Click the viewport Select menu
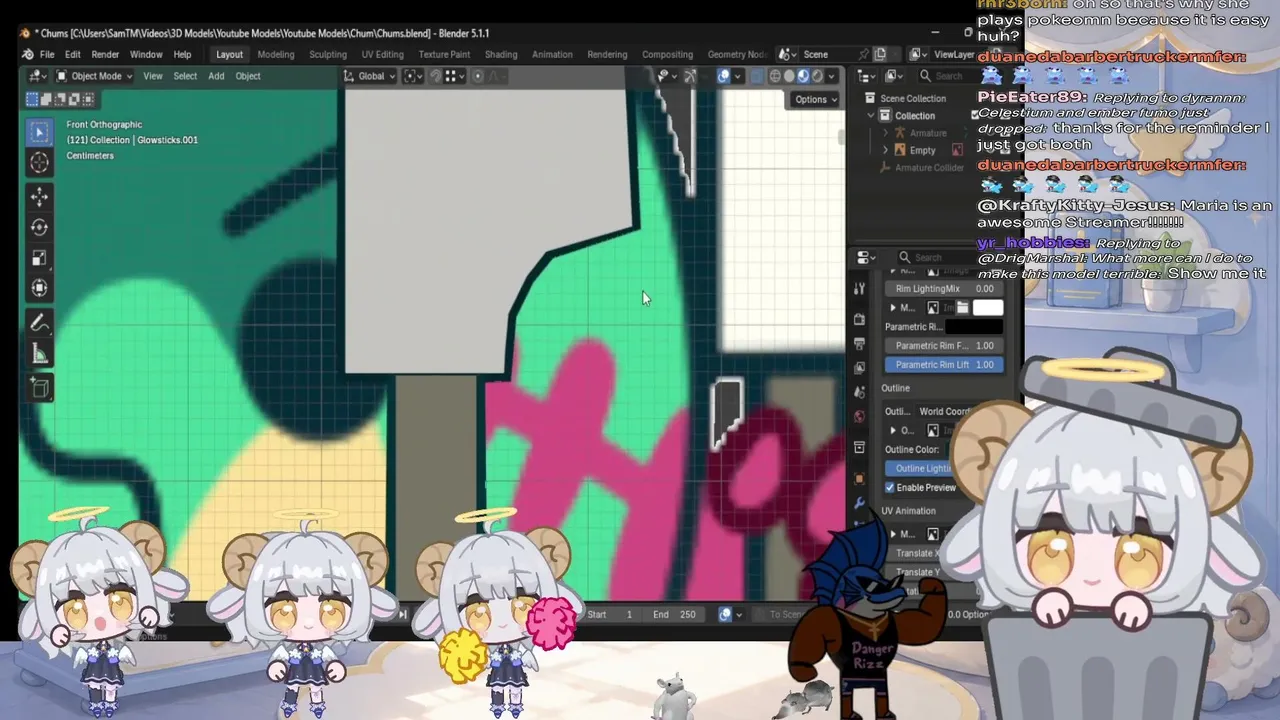Viewport: 1280px width, 720px height. point(185,76)
